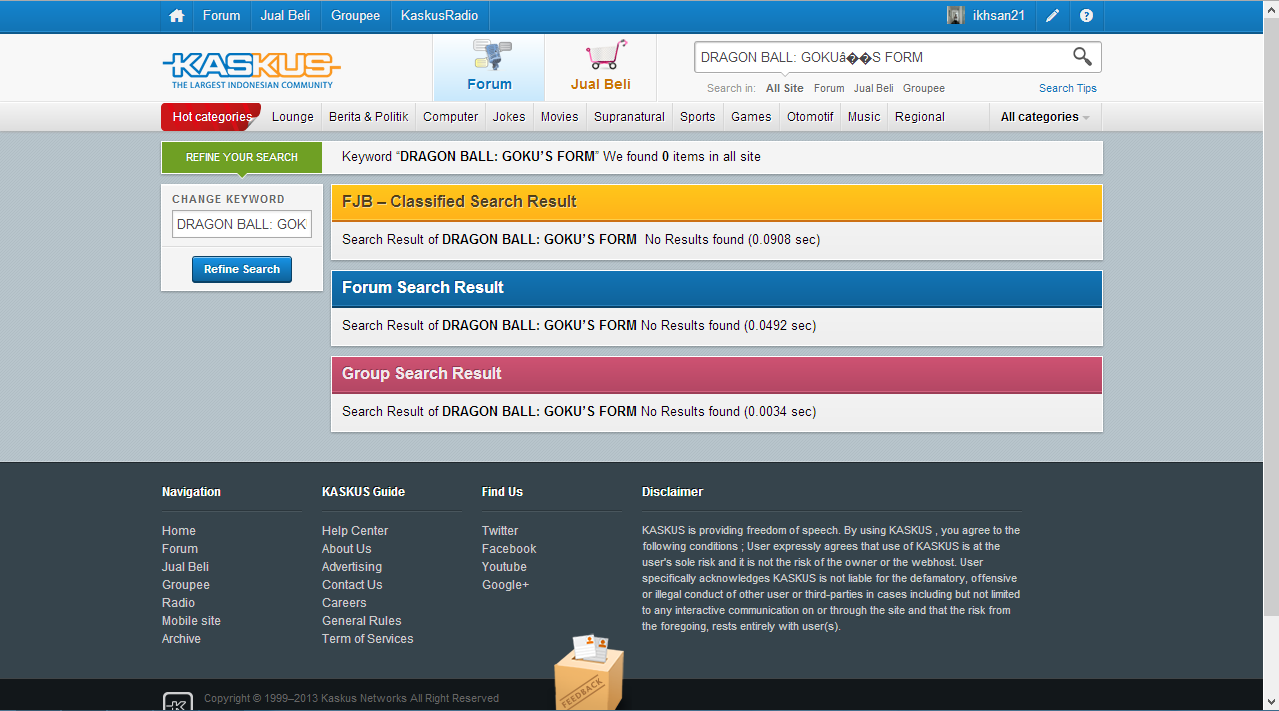Viewport: 1279px width, 711px height.
Task: Open the Computer category
Action: [451, 117]
